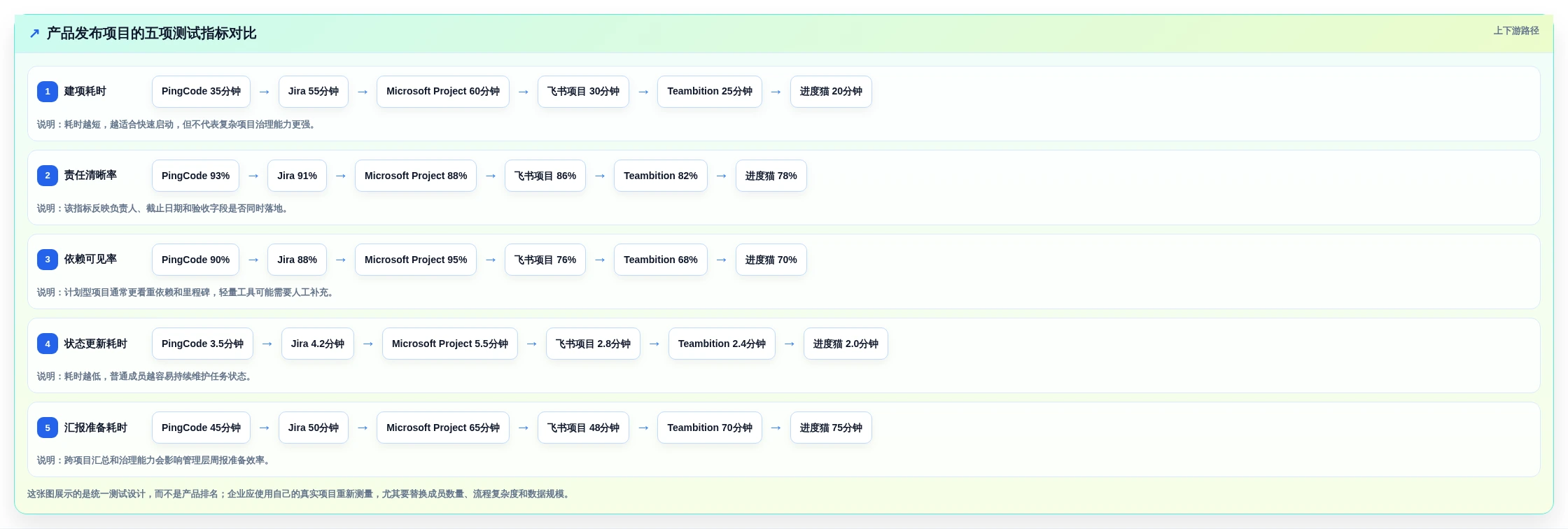Click the Jira 50分钟 node
The width and height of the screenshot is (1568, 529).
pyautogui.click(x=314, y=428)
